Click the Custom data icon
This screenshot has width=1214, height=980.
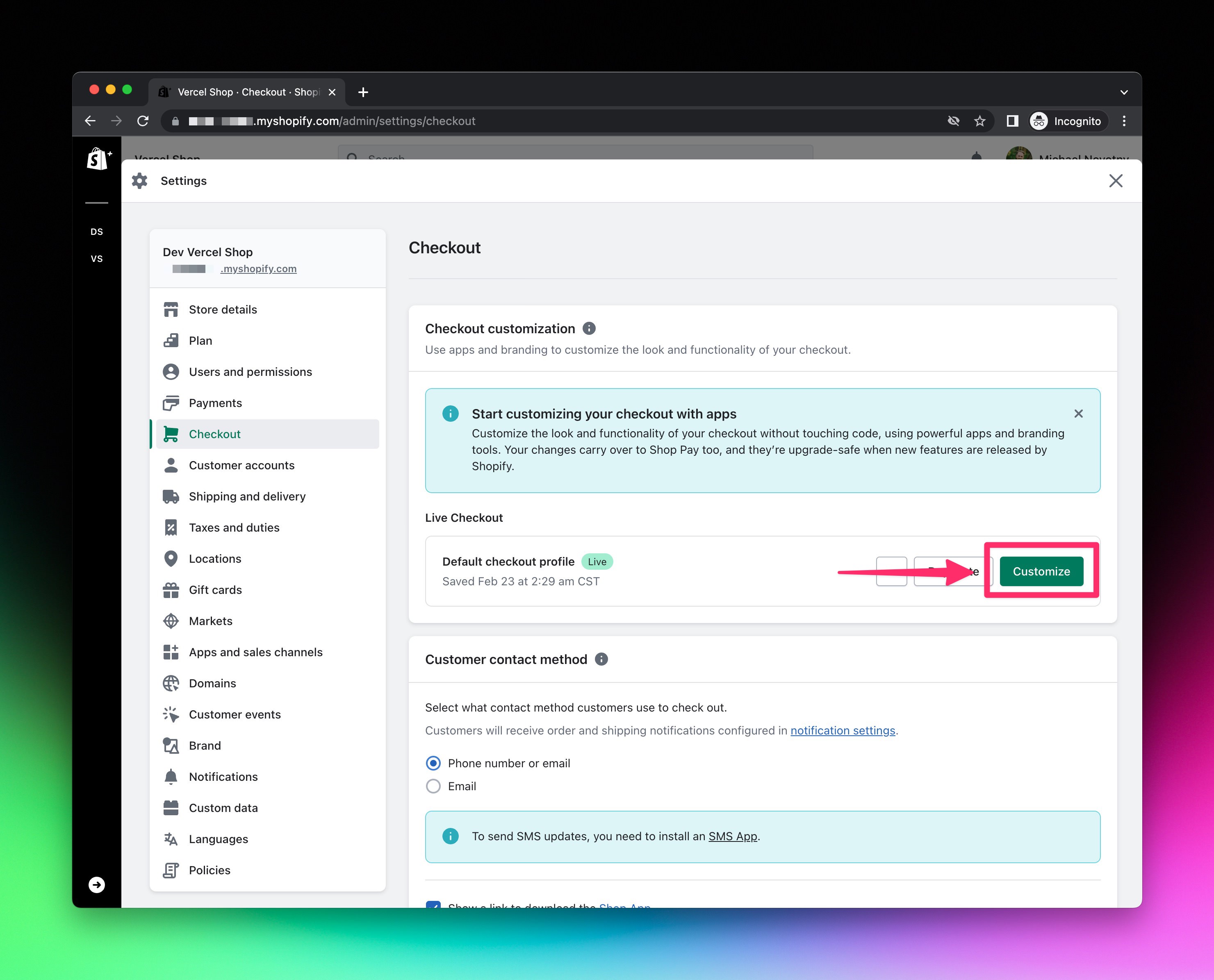point(171,808)
